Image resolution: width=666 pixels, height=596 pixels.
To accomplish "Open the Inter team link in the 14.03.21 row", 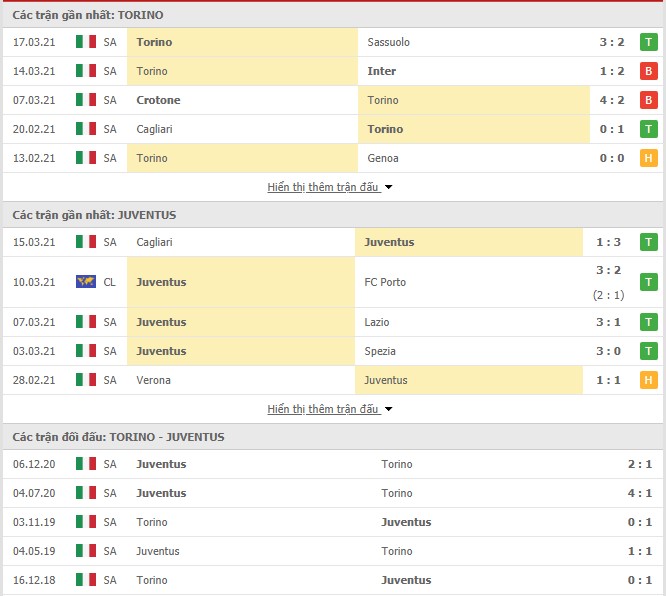I will 381,71.
